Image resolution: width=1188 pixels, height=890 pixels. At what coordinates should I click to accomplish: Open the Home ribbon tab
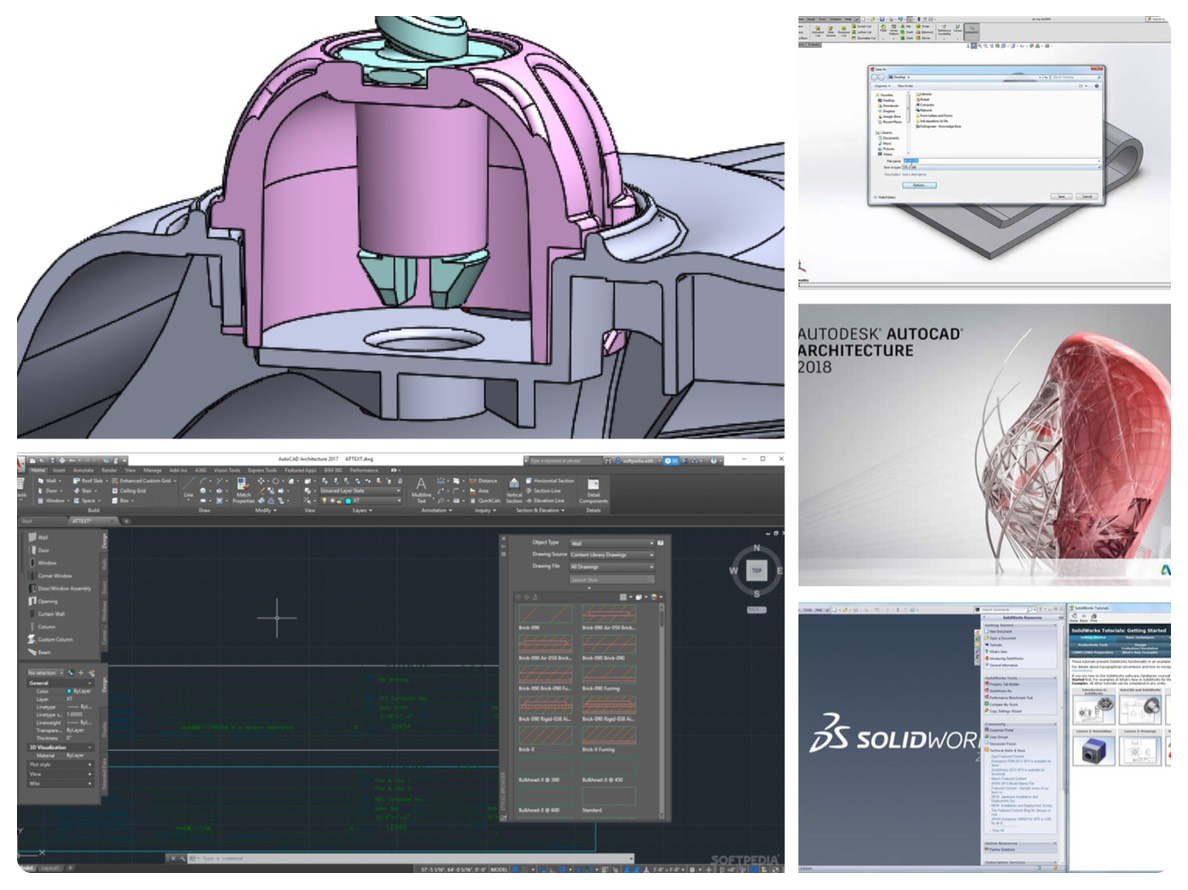(38, 470)
